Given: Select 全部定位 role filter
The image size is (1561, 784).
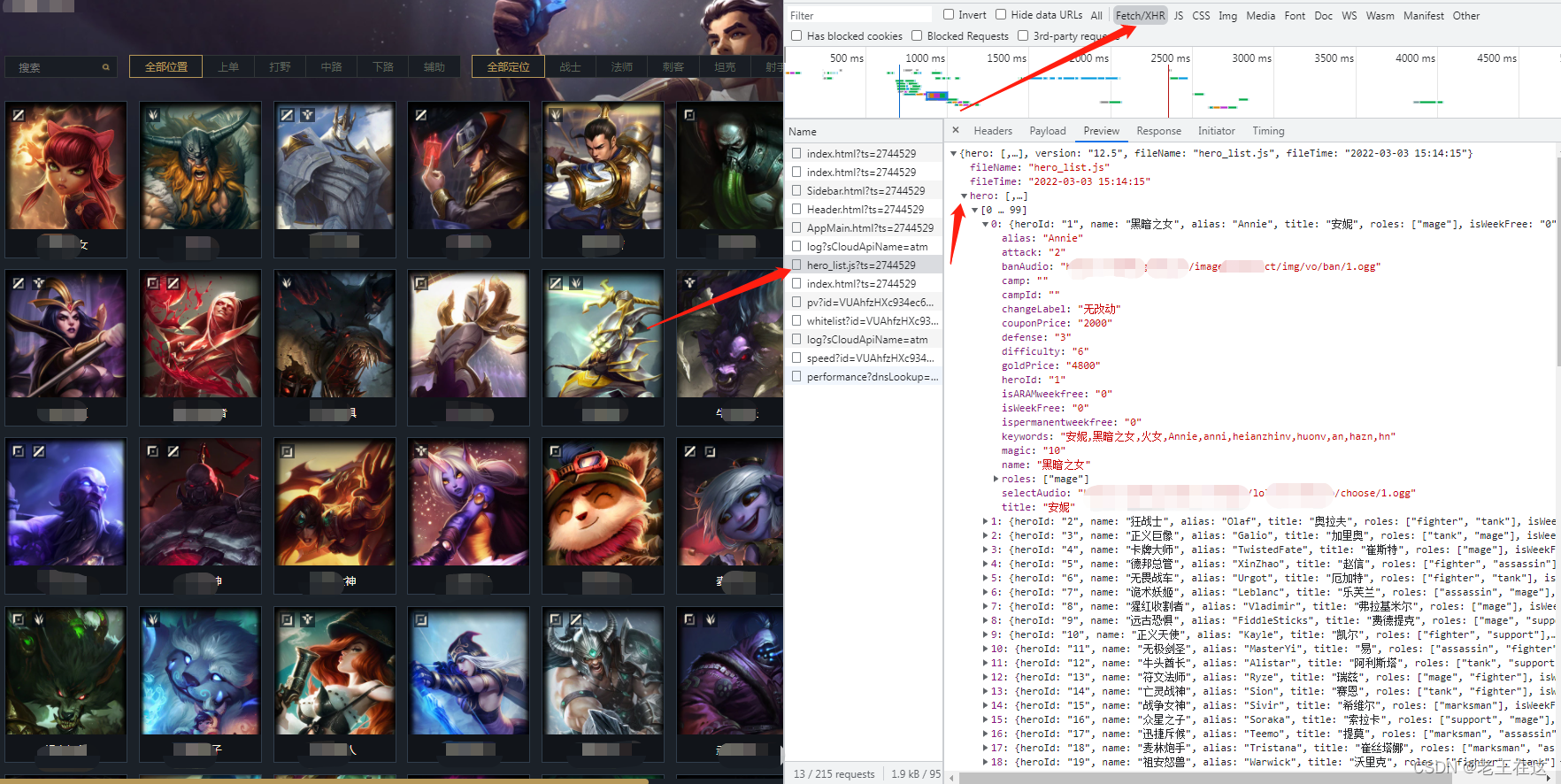Looking at the screenshot, I should tap(508, 66).
